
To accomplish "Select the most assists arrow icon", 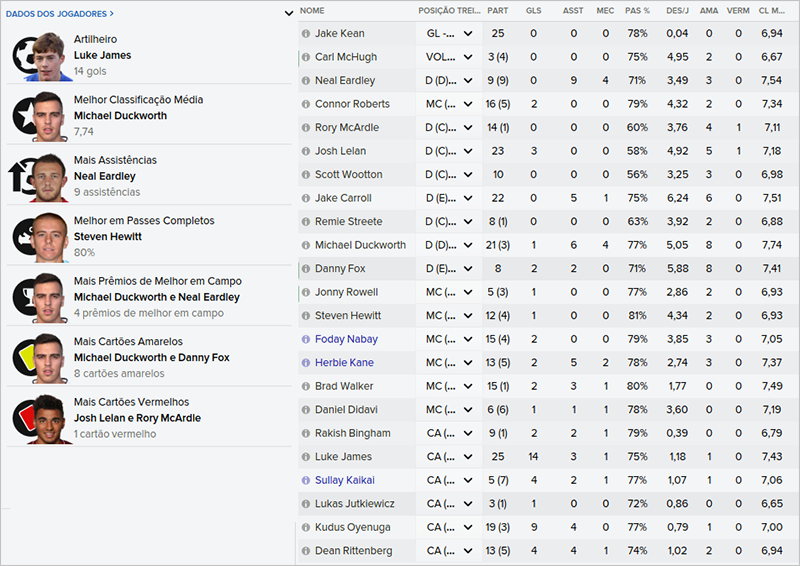I will tap(20, 177).
